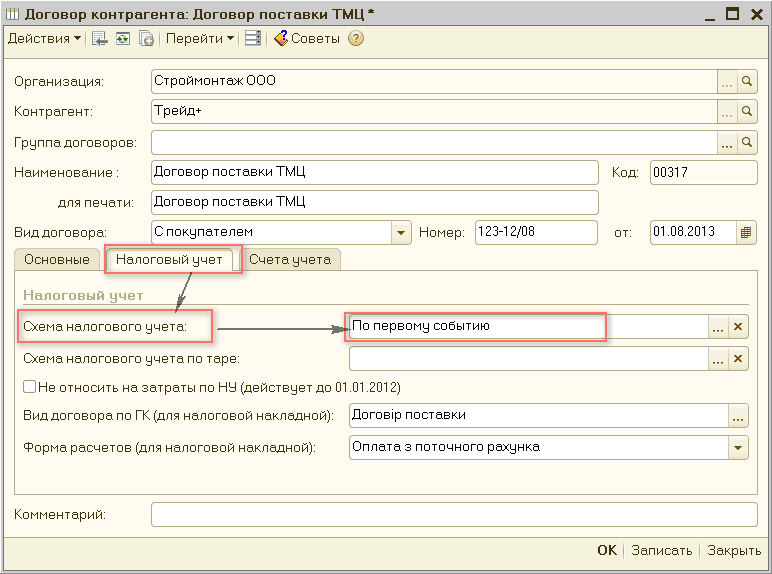Image resolution: width=772 pixels, height=574 pixels.
Task: Clear Схема налогового учета по таре field
Action: (738, 359)
